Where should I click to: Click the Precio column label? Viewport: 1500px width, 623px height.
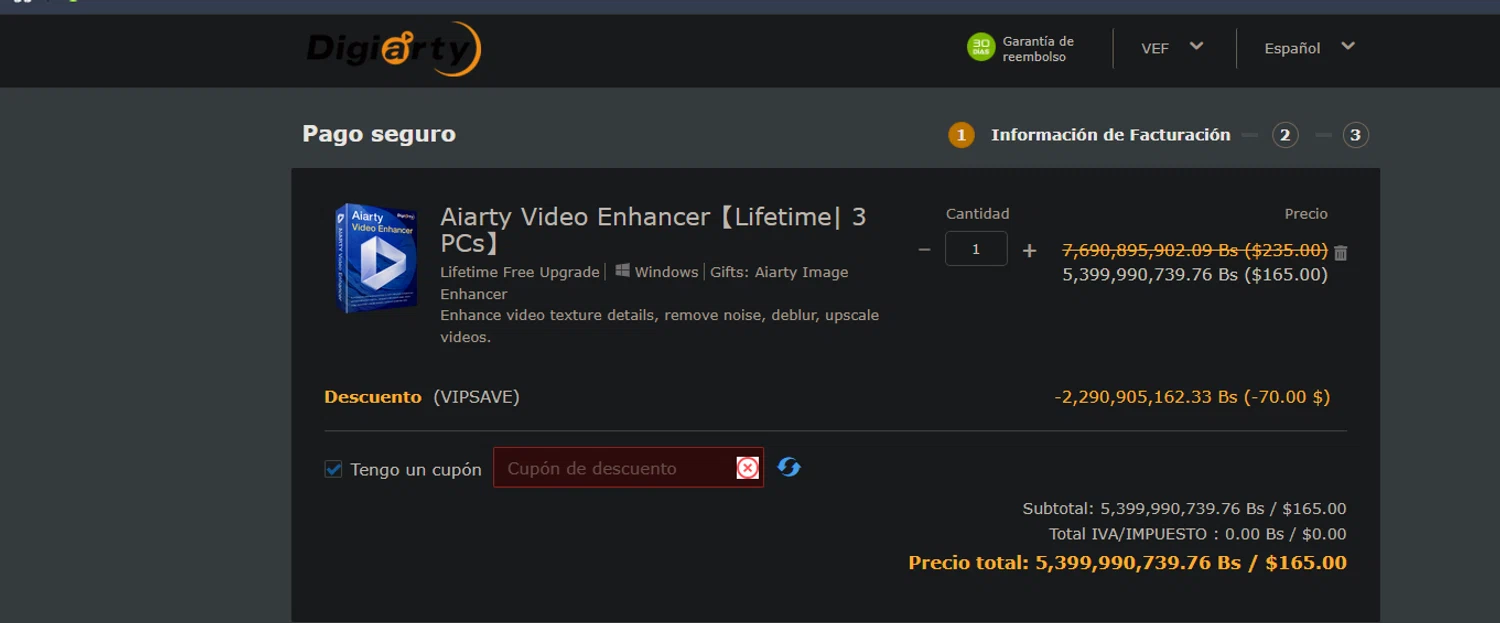coord(1306,214)
